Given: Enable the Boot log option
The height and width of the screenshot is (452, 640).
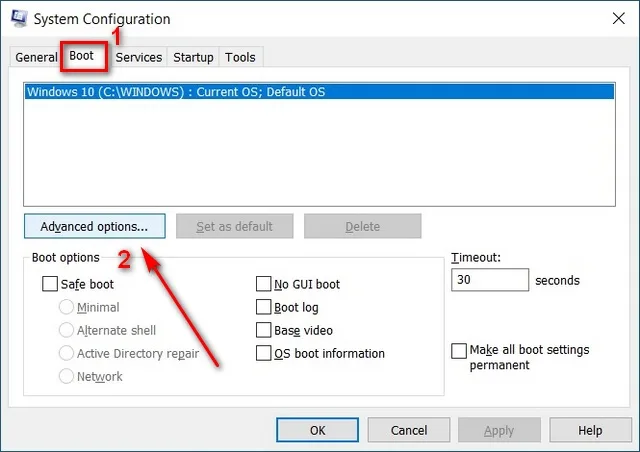Looking at the screenshot, I should tap(263, 307).
